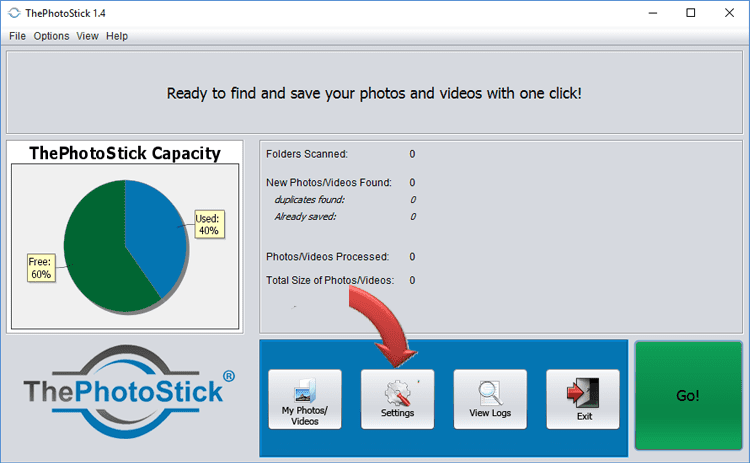Click the duplicates found label
750x463 pixels.
click(309, 199)
